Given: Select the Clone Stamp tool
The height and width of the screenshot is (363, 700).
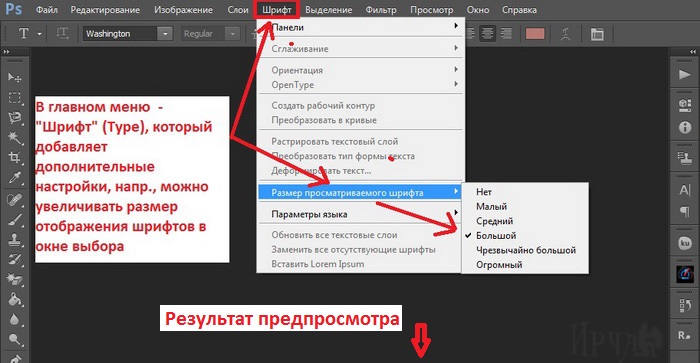Looking at the screenshot, I should (x=14, y=239).
